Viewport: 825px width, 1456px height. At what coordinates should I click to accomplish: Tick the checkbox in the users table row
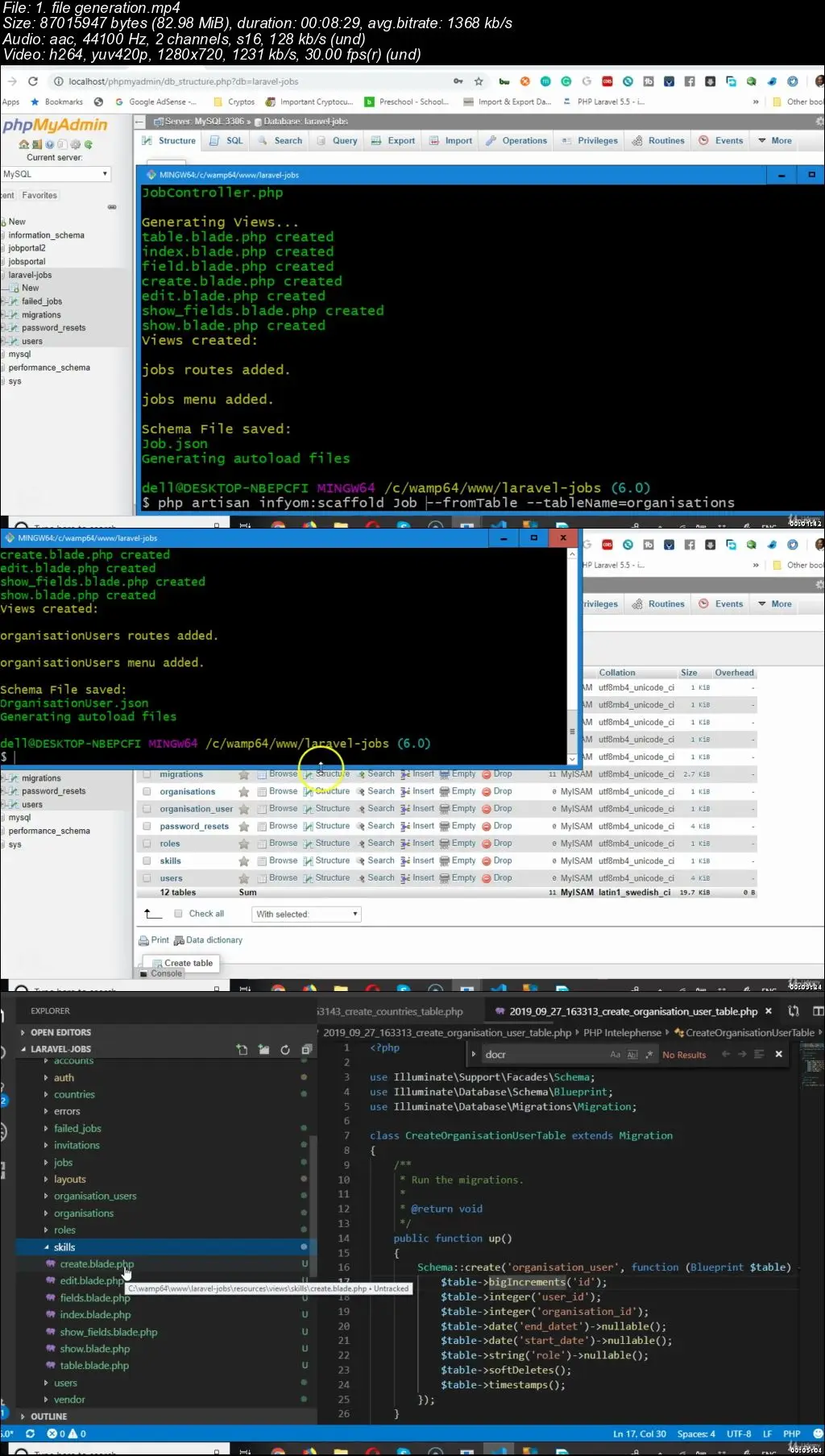147,878
